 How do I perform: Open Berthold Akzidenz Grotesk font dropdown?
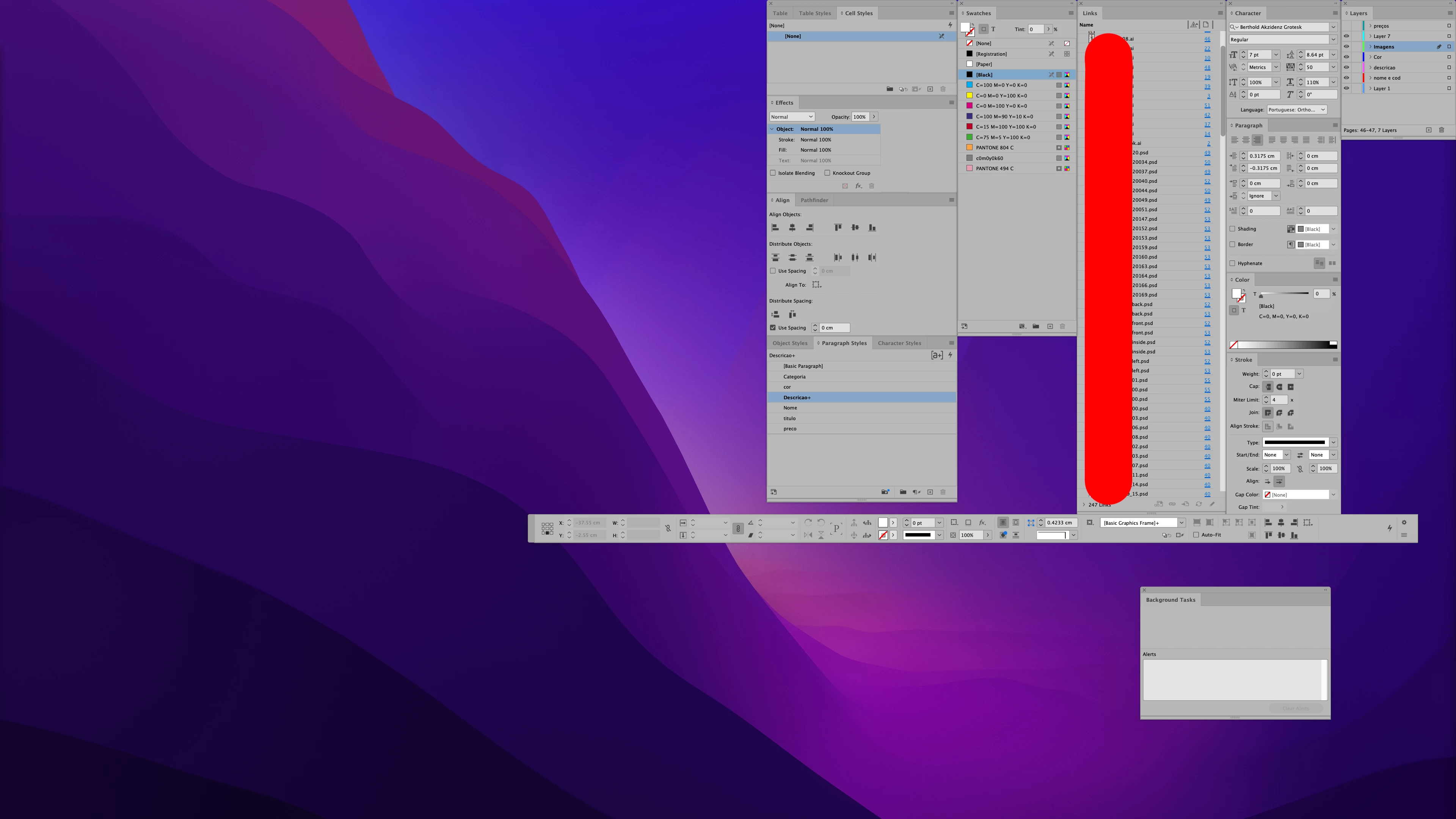(1334, 27)
